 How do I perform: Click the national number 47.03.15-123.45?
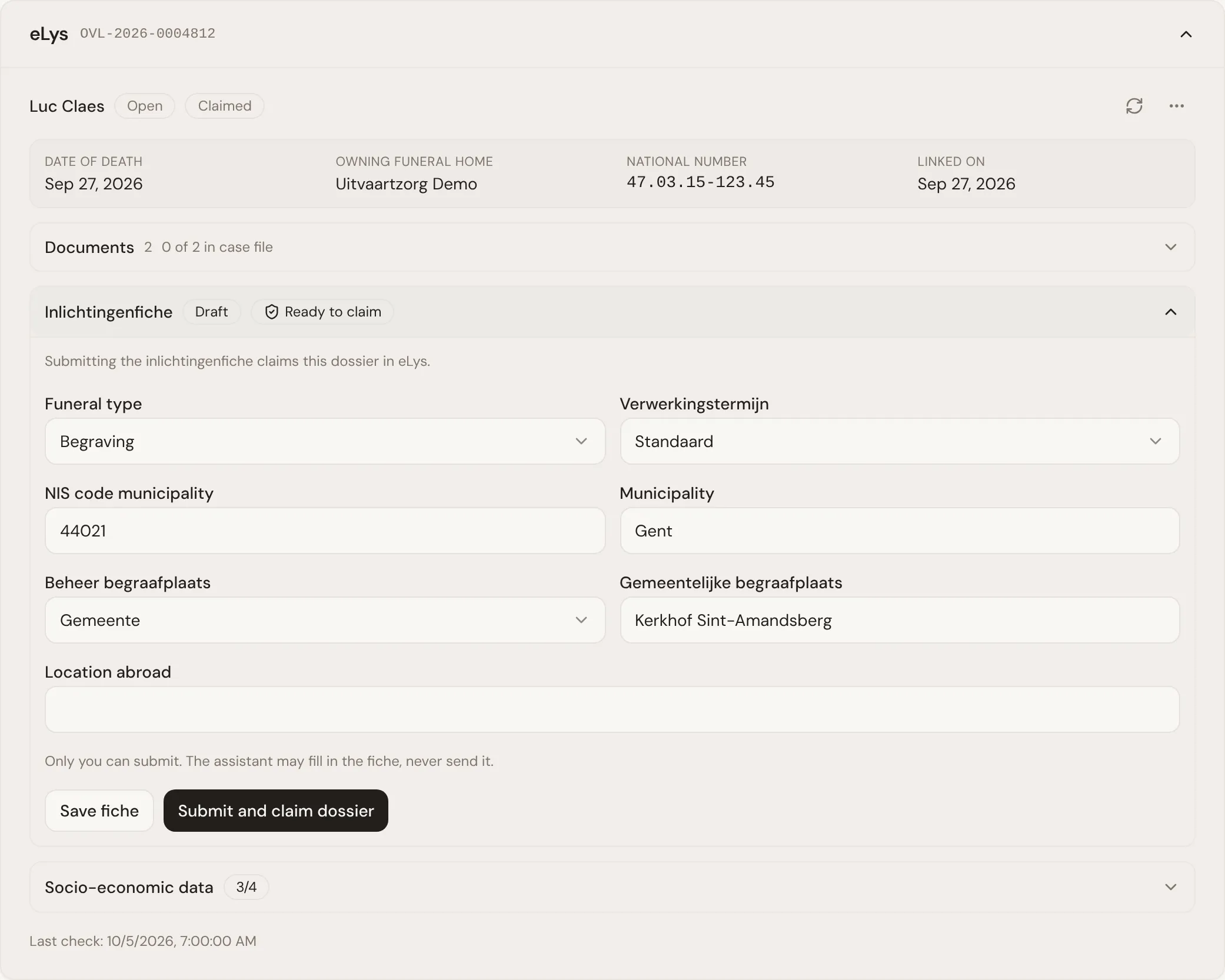click(x=700, y=182)
